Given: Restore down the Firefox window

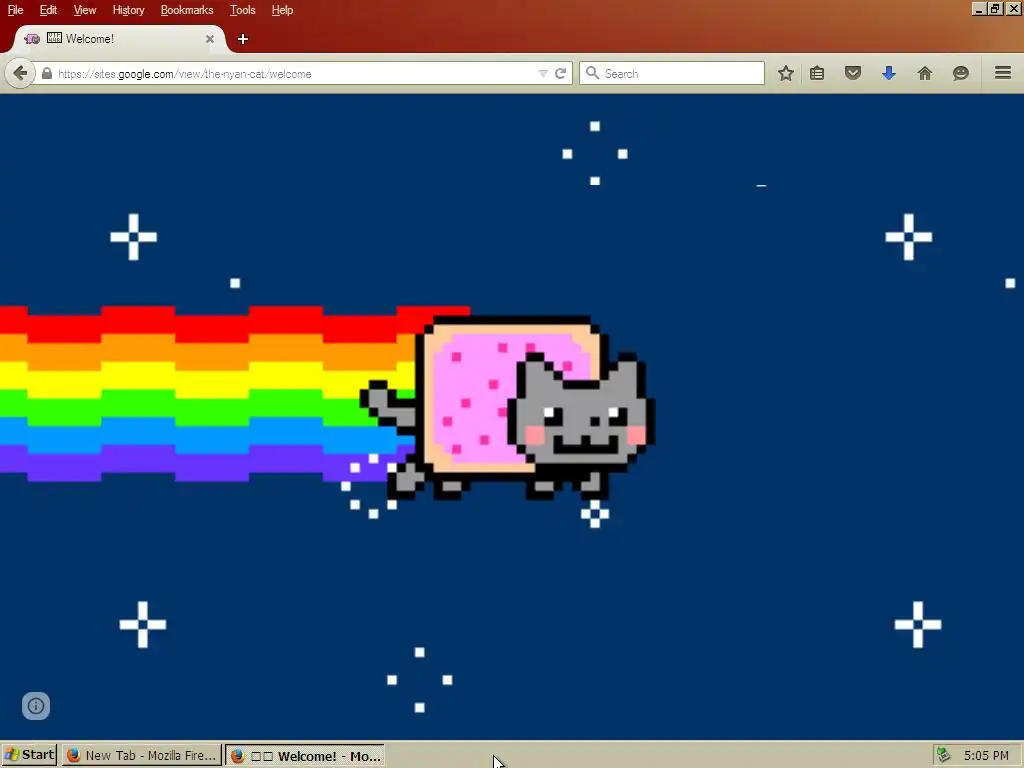Looking at the screenshot, I should pyautogui.click(x=995, y=9).
